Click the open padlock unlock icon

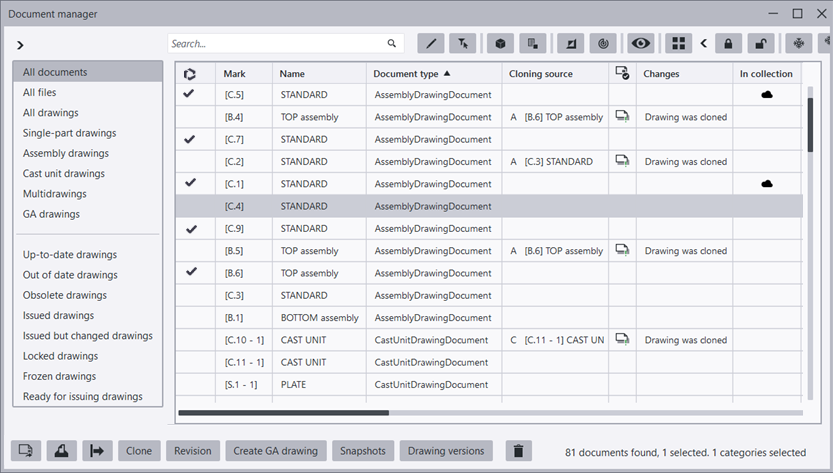[x=761, y=44]
